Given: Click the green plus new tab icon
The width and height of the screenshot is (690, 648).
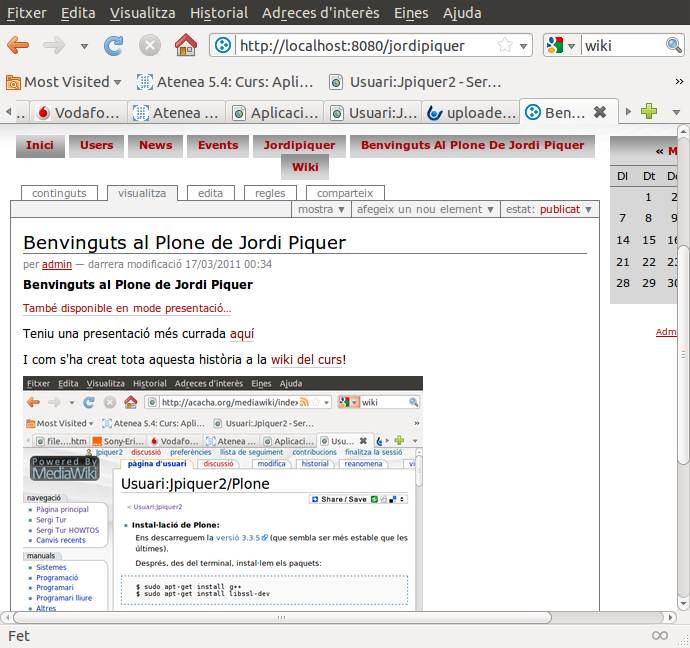Looking at the screenshot, I should (649, 112).
